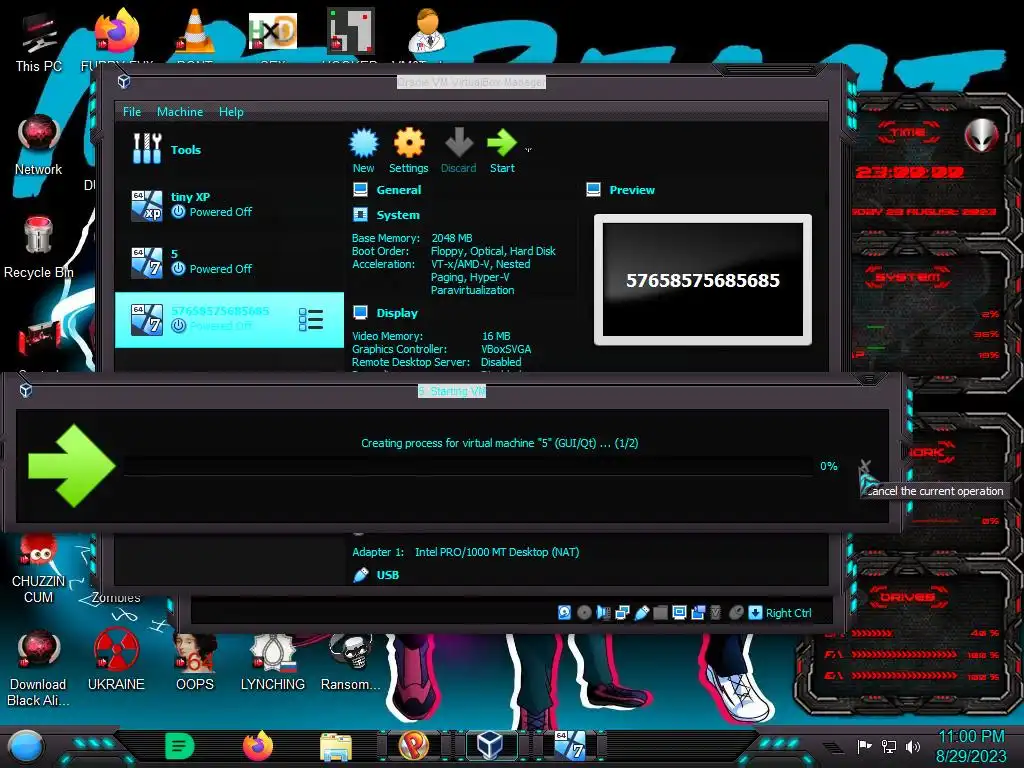Click the Remote Desktop Server Disabled value
Screen dimensions: 1024x768
501,362
